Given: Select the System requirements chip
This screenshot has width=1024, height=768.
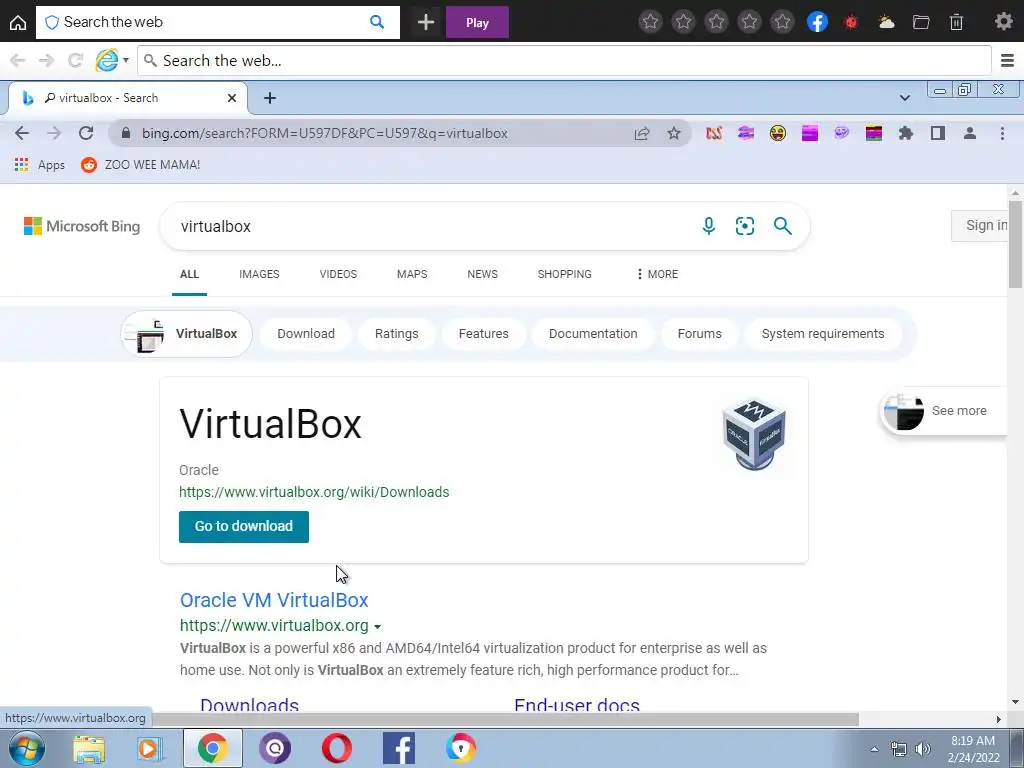Looking at the screenshot, I should pyautogui.click(x=823, y=334).
